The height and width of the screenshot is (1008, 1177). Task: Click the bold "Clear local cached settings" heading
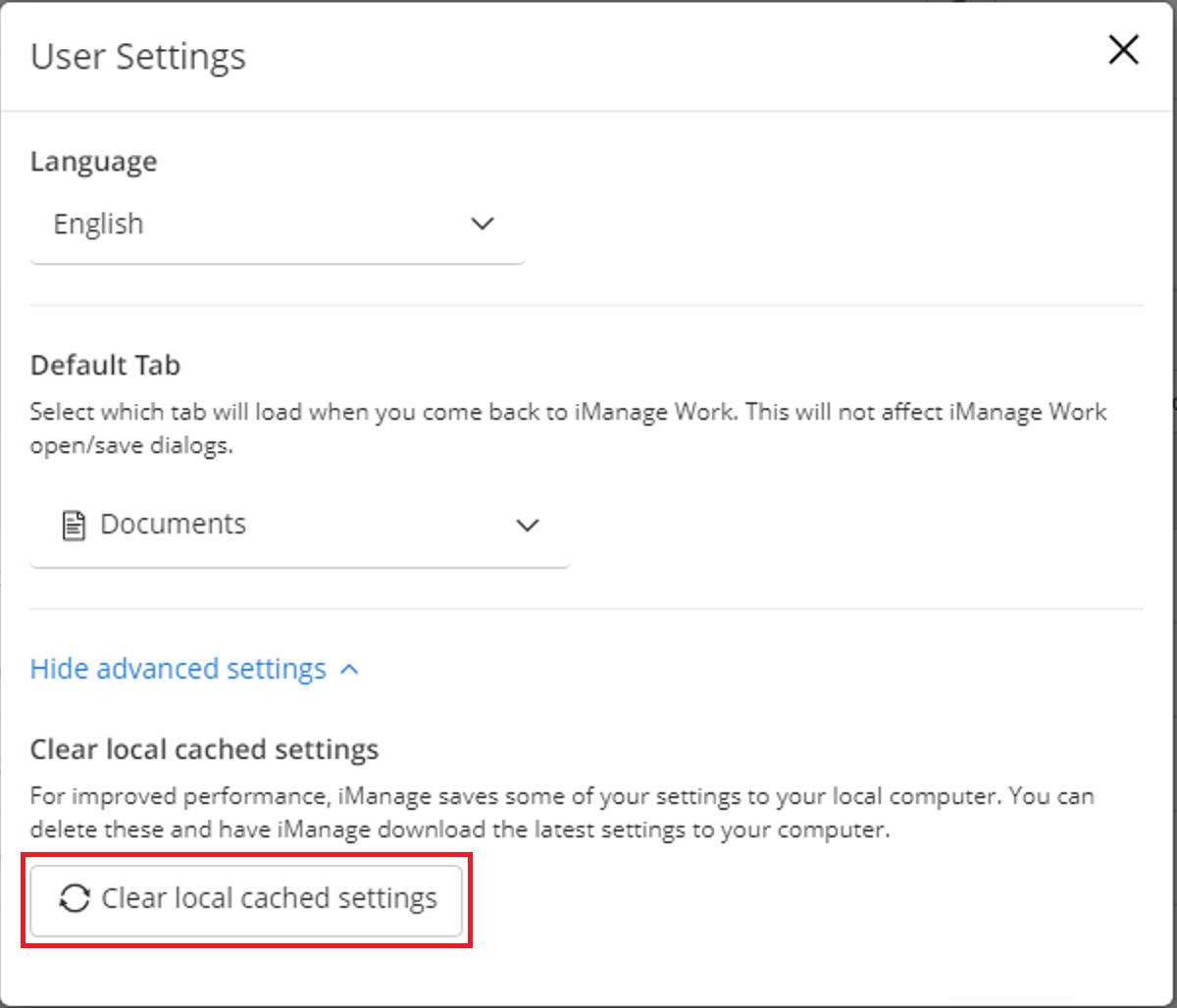point(204,750)
